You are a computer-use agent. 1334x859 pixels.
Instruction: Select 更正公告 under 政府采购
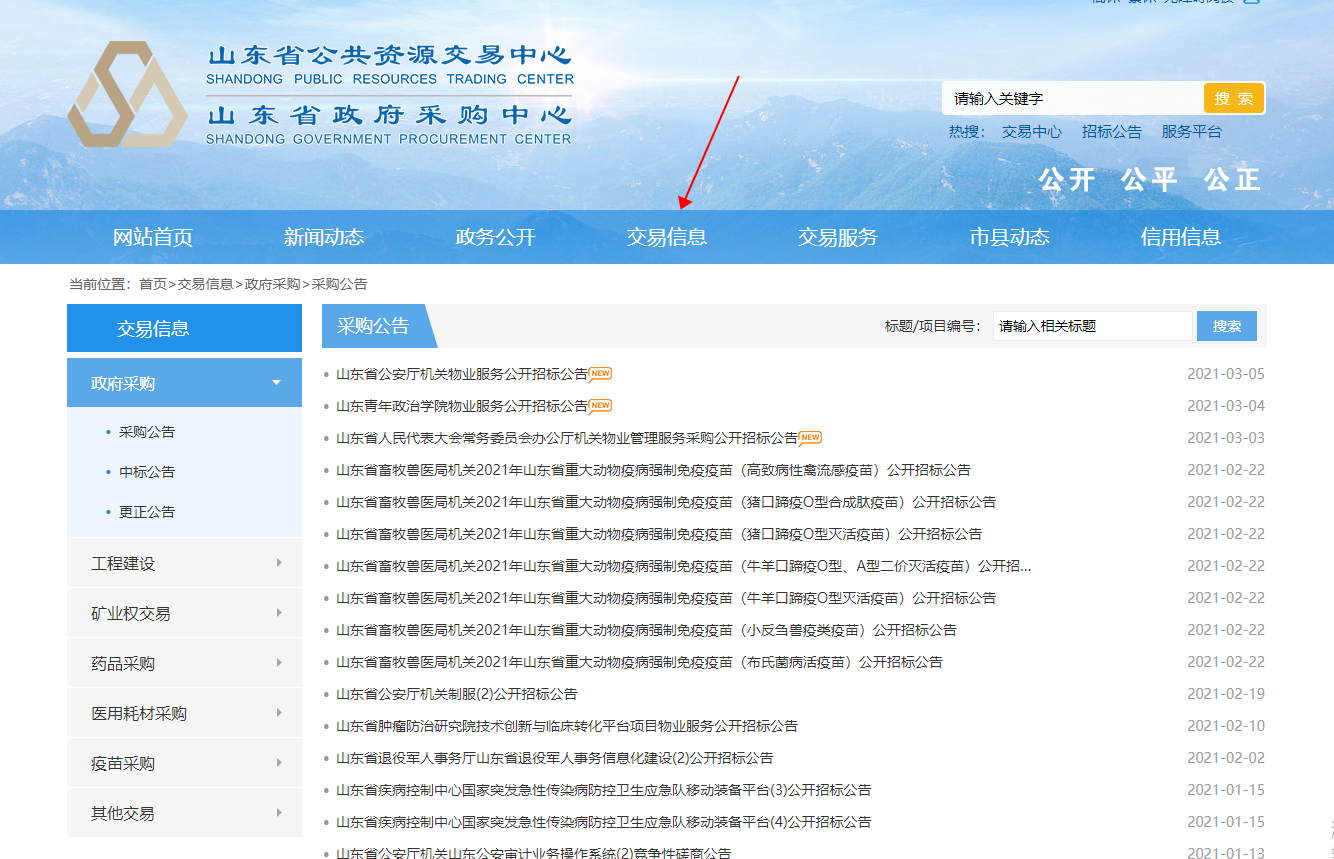(x=147, y=512)
